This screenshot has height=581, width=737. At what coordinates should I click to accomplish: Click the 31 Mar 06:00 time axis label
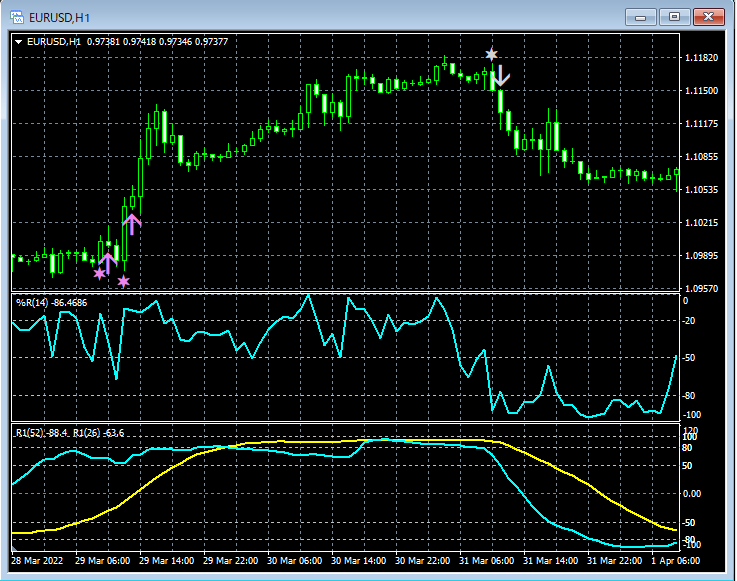pos(487,561)
